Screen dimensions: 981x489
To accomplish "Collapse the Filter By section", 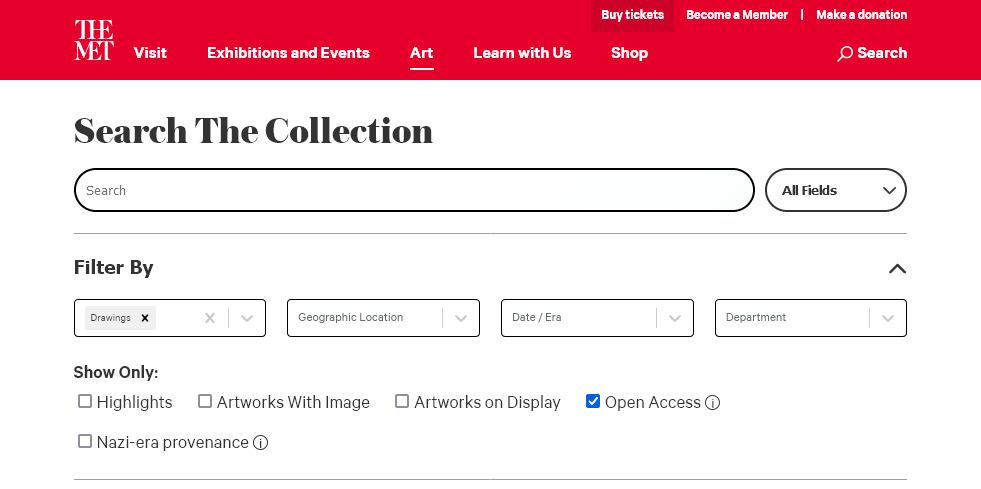I will (x=897, y=268).
